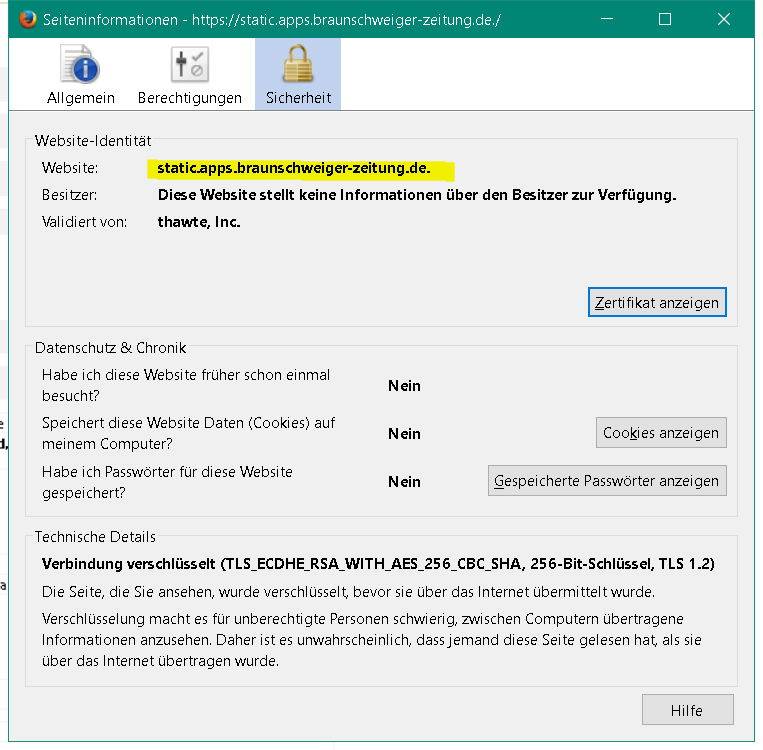Click the TLS encryption details line
The width and height of the screenshot is (763, 750).
378,564
